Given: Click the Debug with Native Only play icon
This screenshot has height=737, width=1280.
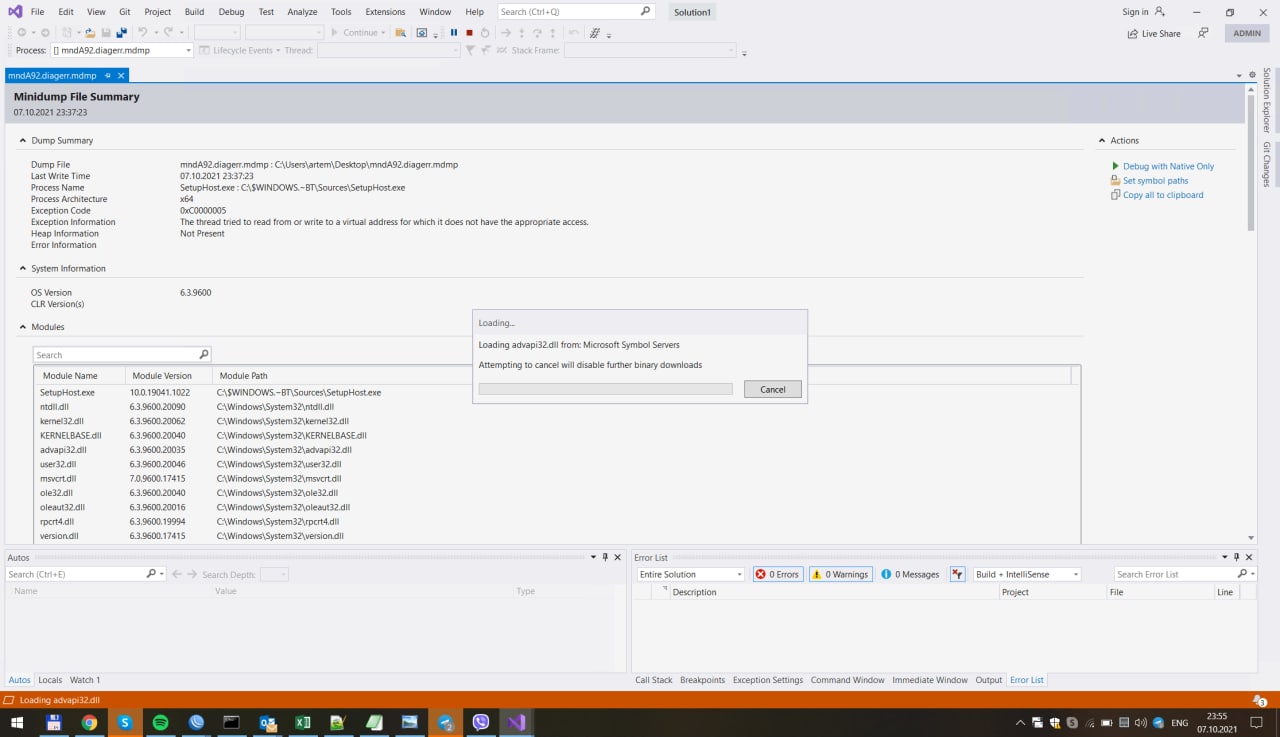Looking at the screenshot, I should [1115, 166].
